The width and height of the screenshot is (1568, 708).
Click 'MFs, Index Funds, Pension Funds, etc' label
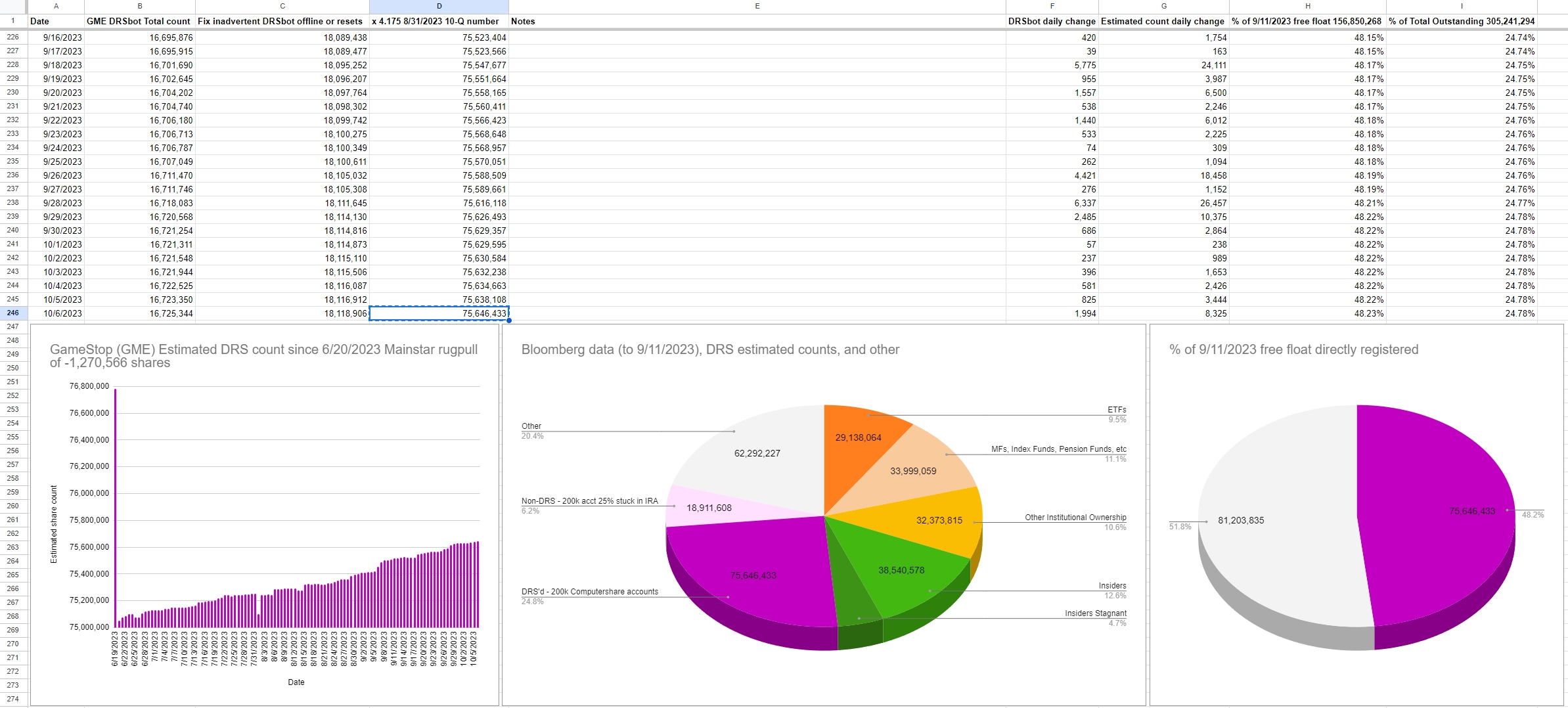click(1058, 449)
